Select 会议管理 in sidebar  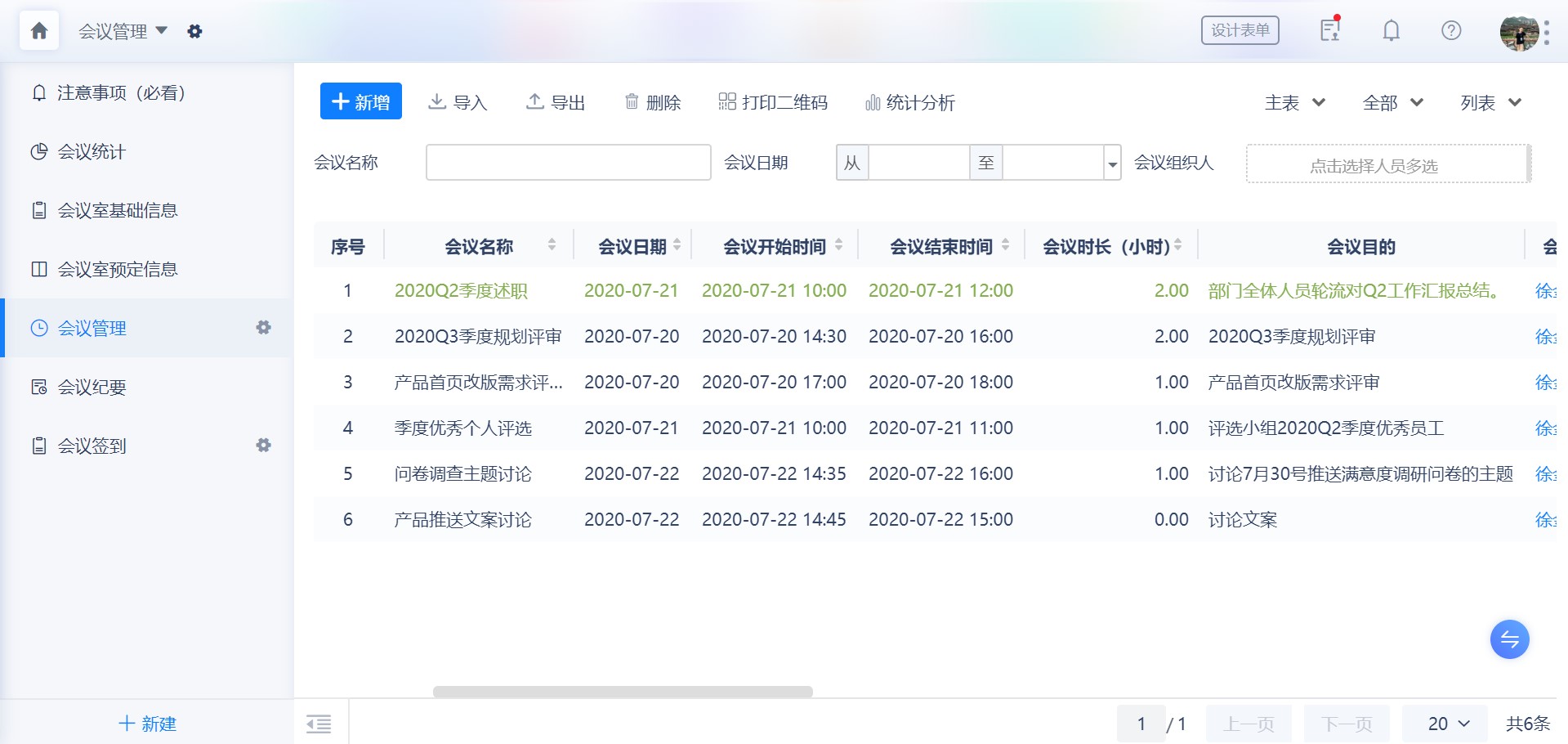pos(147,328)
